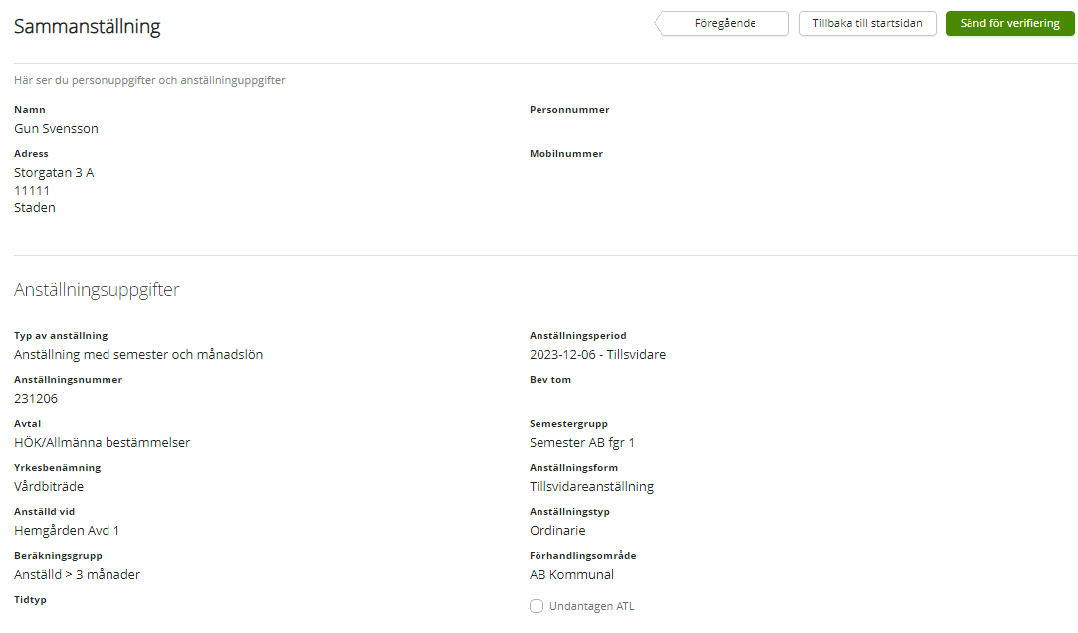Click the Anställningsuppgifter section heading
Image resolution: width=1078 pixels, height=633 pixels.
tap(97, 290)
